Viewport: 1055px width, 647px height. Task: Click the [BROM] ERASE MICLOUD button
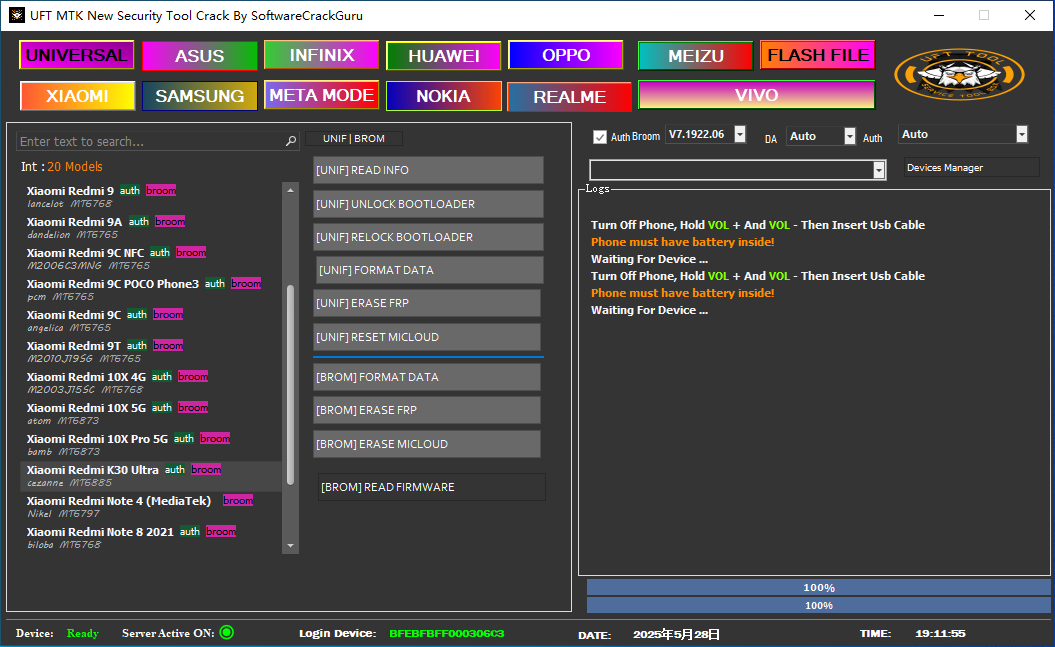[x=427, y=444]
